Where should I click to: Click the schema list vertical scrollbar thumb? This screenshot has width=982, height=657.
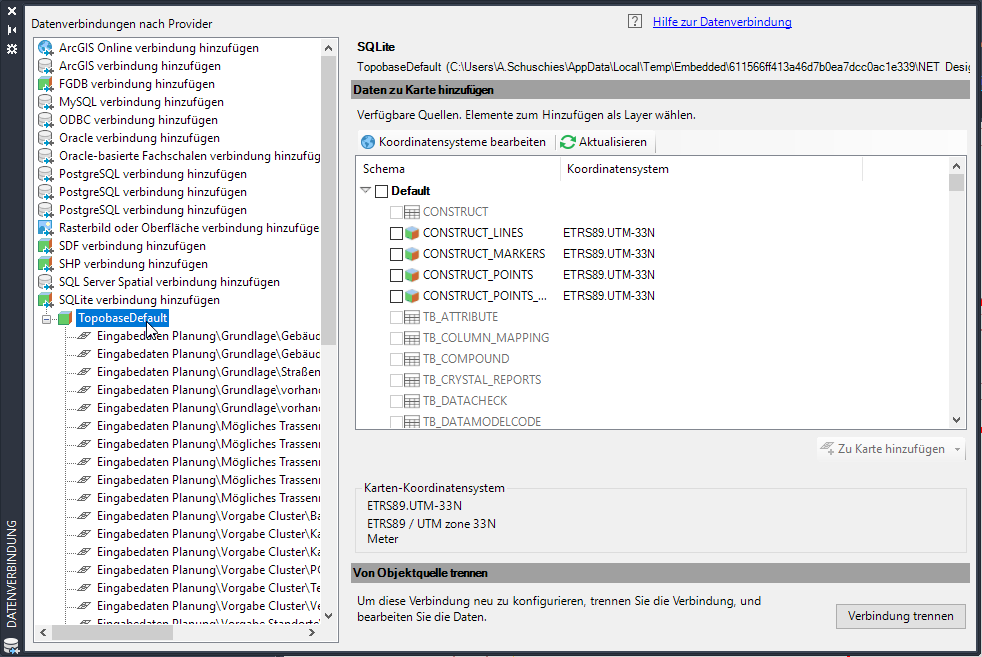[956, 183]
